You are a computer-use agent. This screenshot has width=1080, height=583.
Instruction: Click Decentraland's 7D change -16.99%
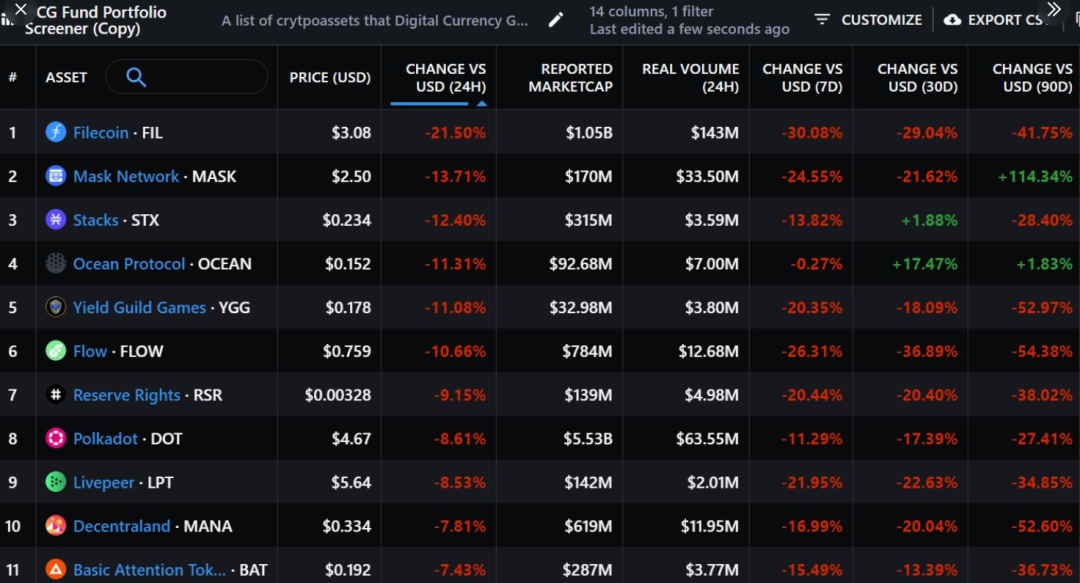coord(811,526)
